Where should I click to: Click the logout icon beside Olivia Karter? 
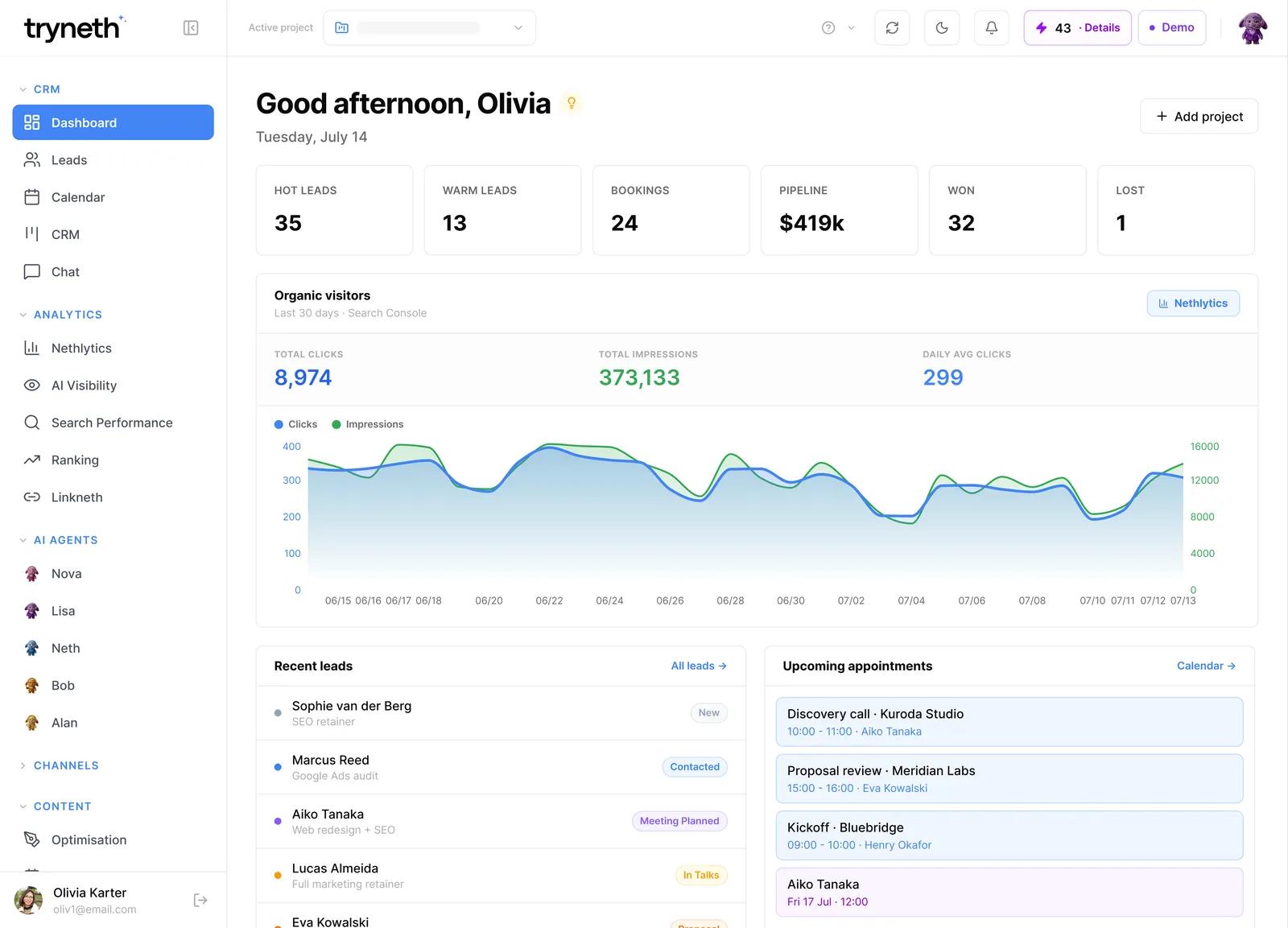point(200,900)
